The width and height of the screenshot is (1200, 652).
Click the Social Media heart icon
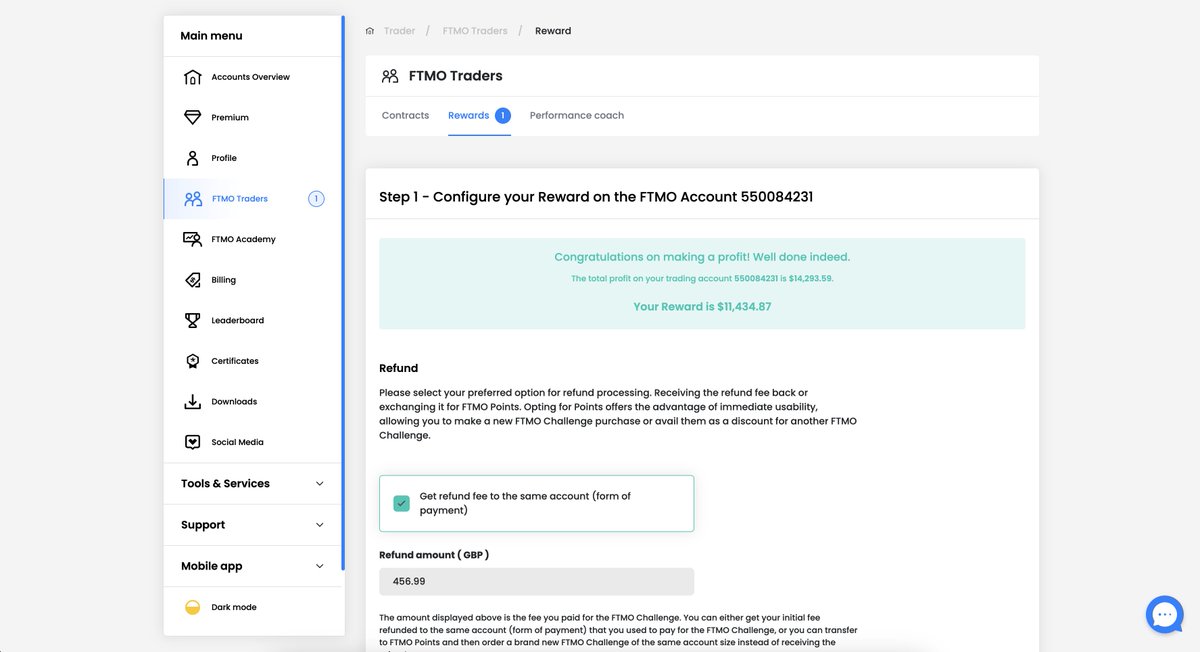193,442
